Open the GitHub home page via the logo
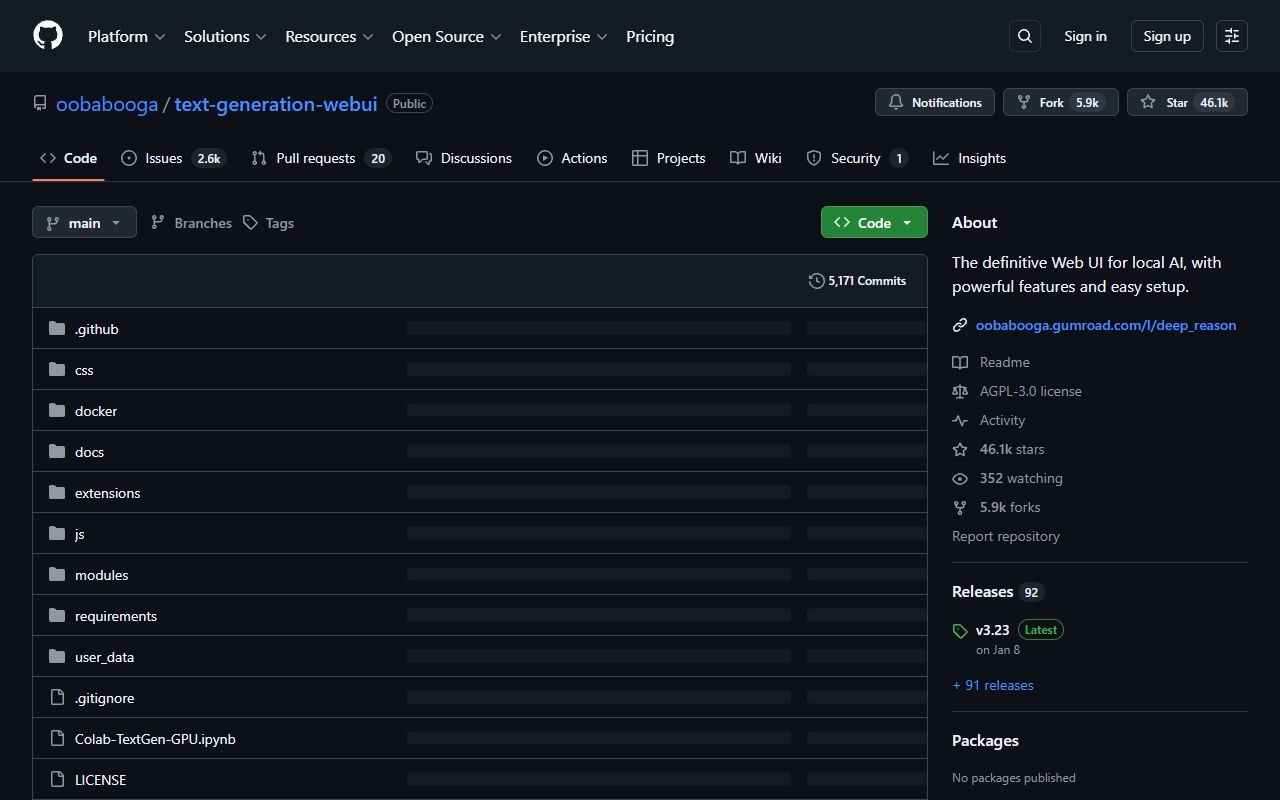This screenshot has width=1280, height=800. pyautogui.click(x=47, y=35)
